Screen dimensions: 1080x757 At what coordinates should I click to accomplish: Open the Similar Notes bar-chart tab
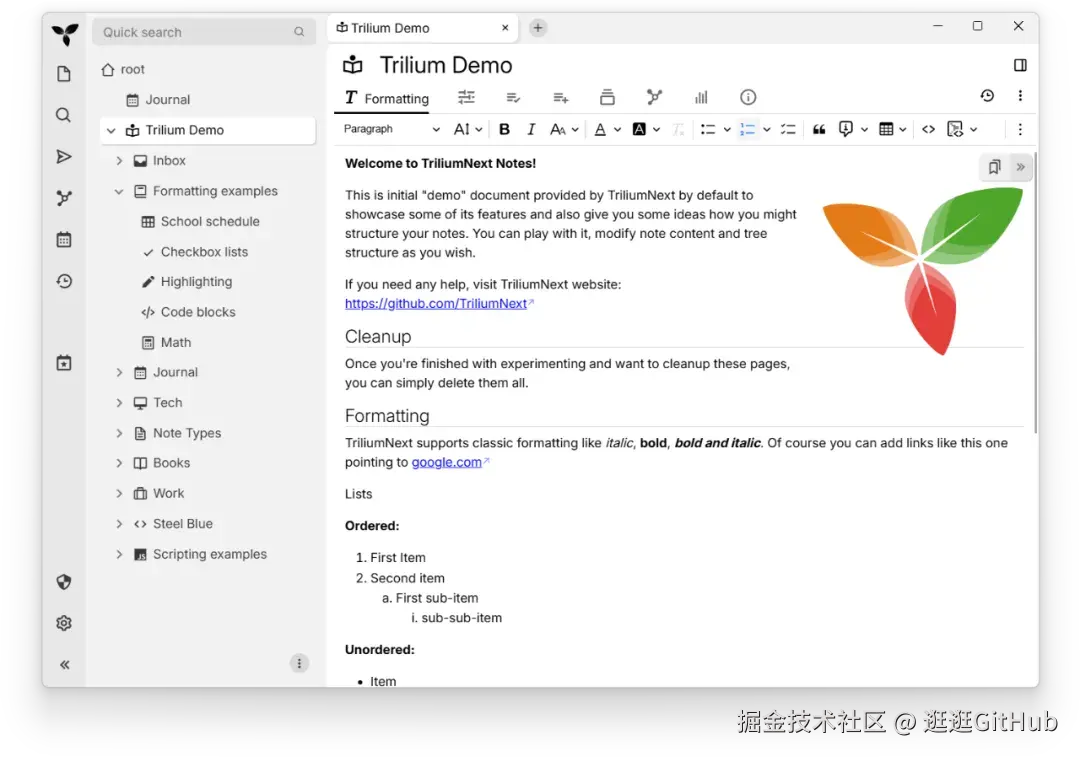(701, 97)
